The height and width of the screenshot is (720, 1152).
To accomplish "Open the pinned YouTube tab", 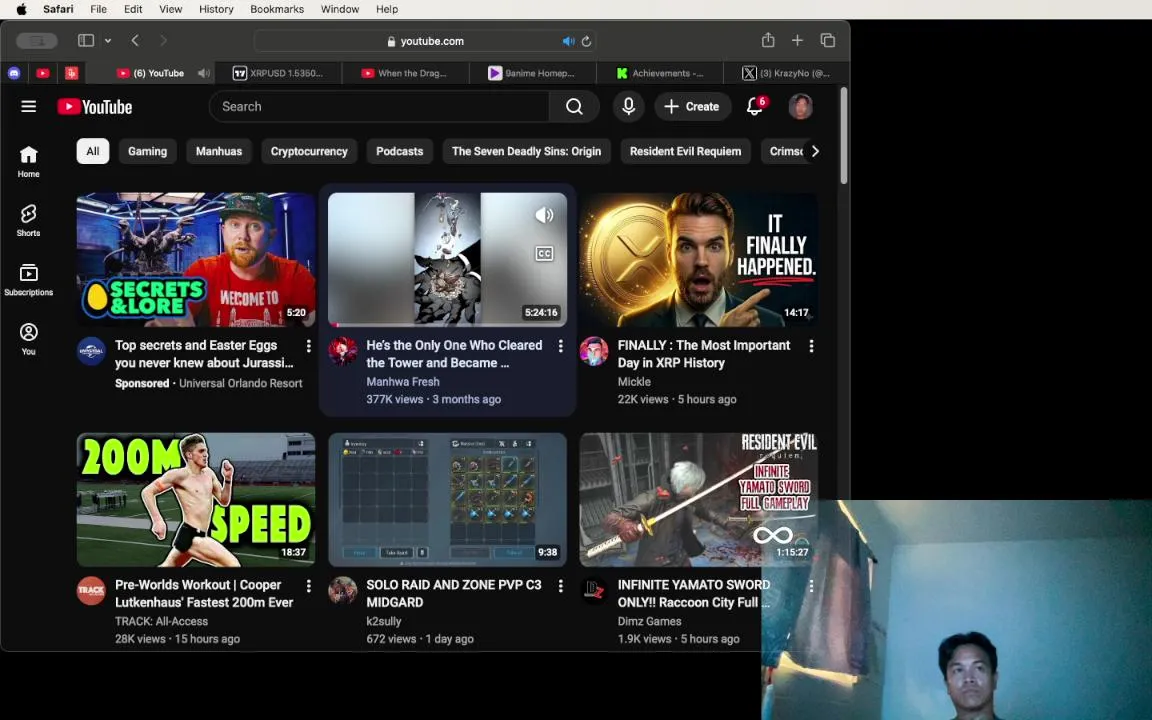I will coord(43,73).
